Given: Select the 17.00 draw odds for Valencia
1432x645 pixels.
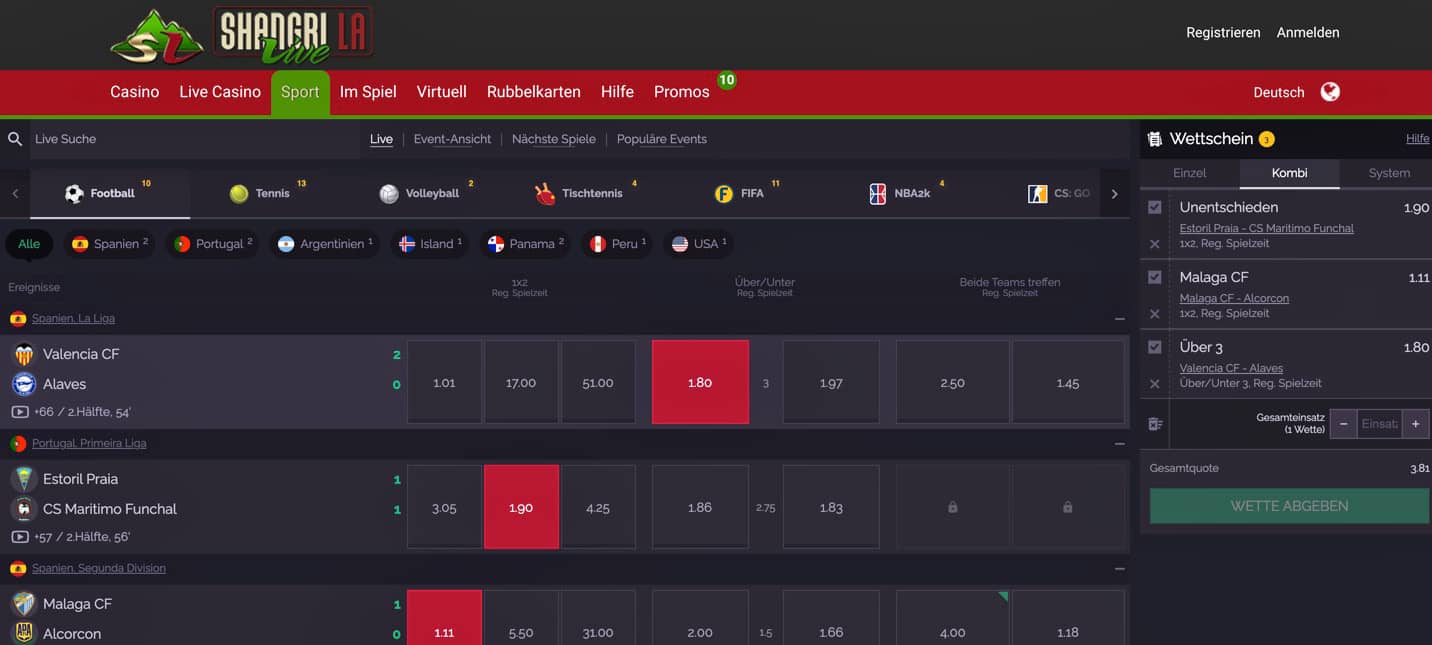Looking at the screenshot, I should point(521,382).
